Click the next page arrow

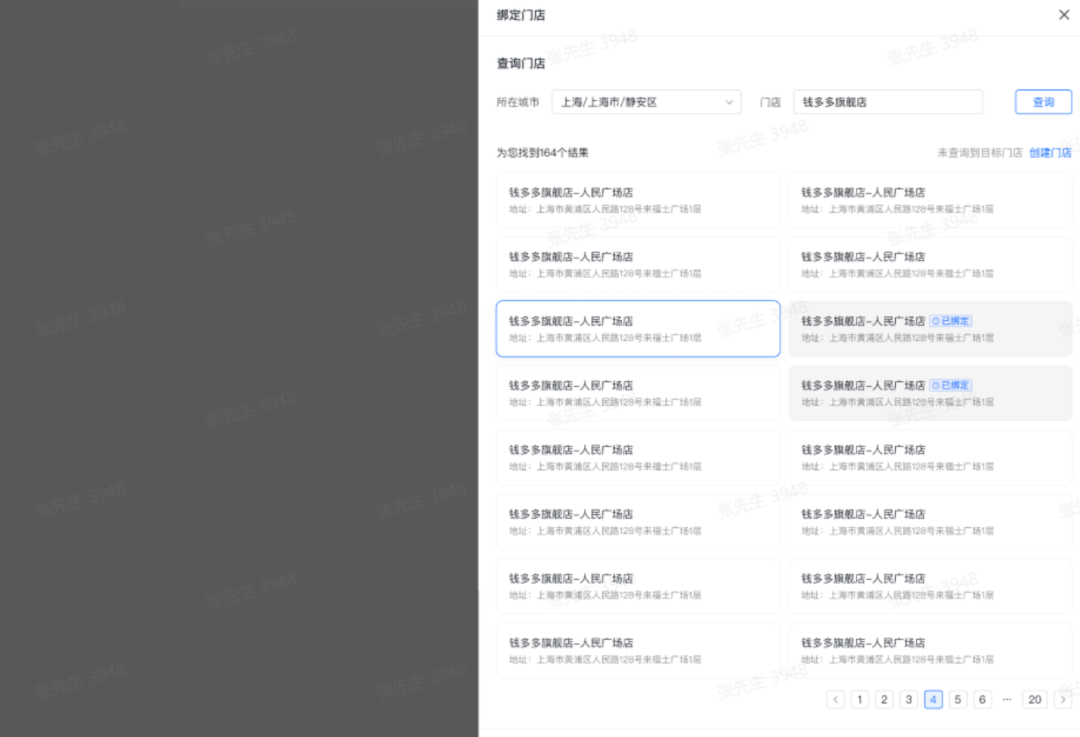click(1063, 699)
